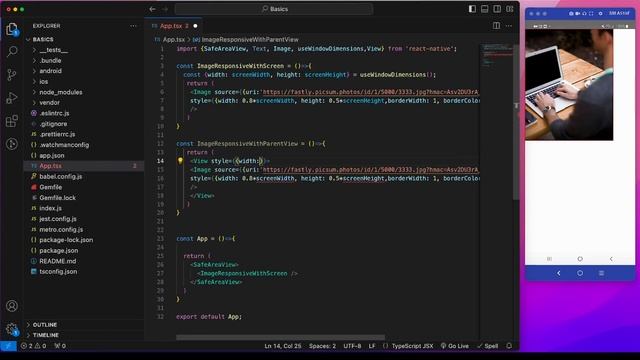The width and height of the screenshot is (640, 360).
Task: Click the Explorer panel more actions ellipsis
Action: pos(133,26)
